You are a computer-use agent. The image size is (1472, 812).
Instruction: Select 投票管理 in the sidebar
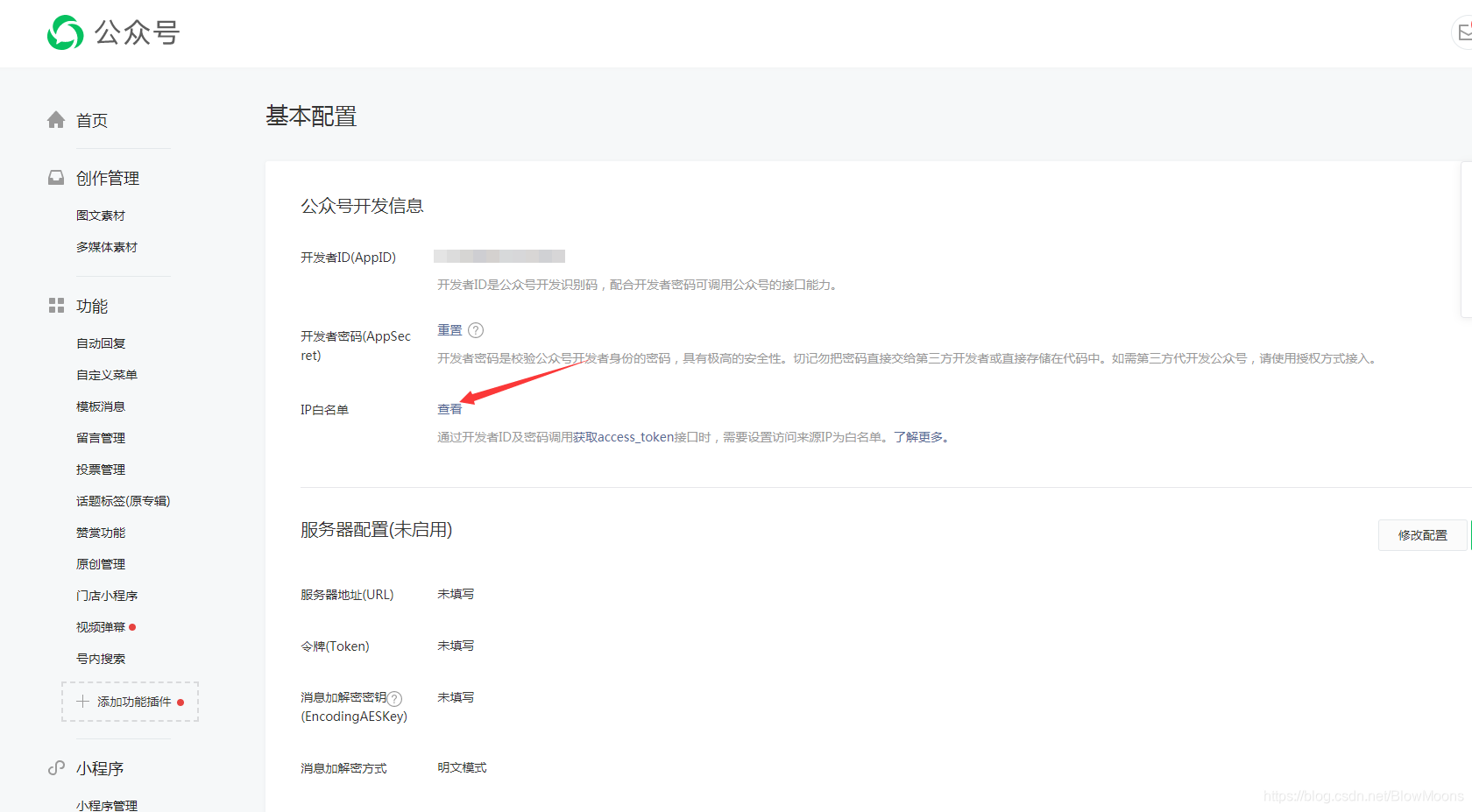(101, 470)
